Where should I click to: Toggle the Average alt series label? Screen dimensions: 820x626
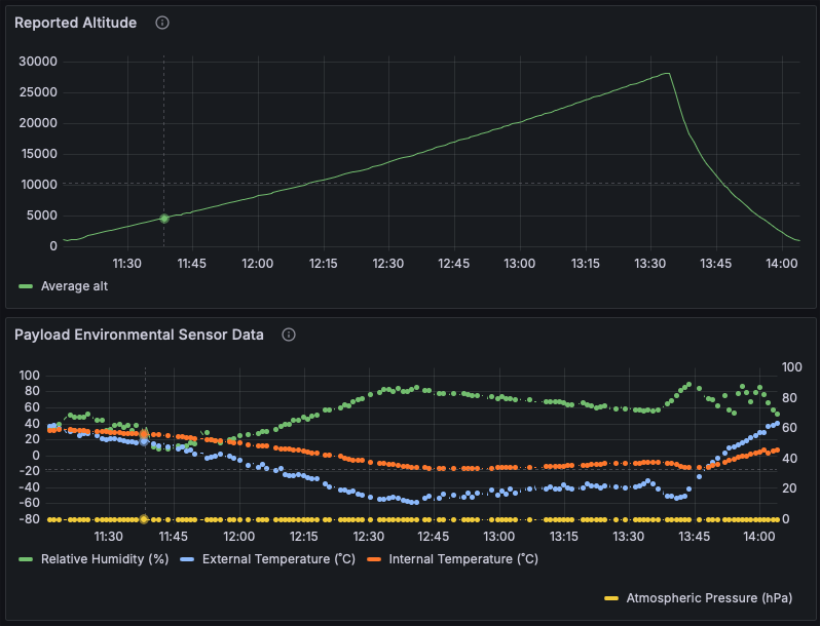click(x=74, y=286)
